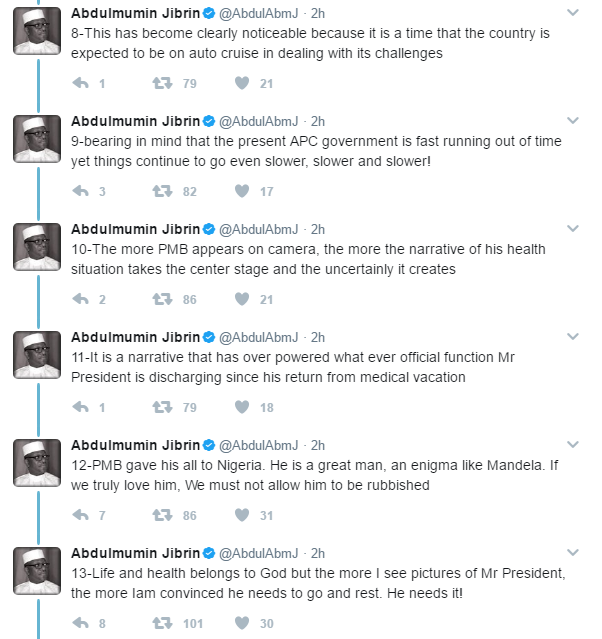602x639 pixels.
Task: Open chevron menu on tweet 13
Action: tap(573, 553)
